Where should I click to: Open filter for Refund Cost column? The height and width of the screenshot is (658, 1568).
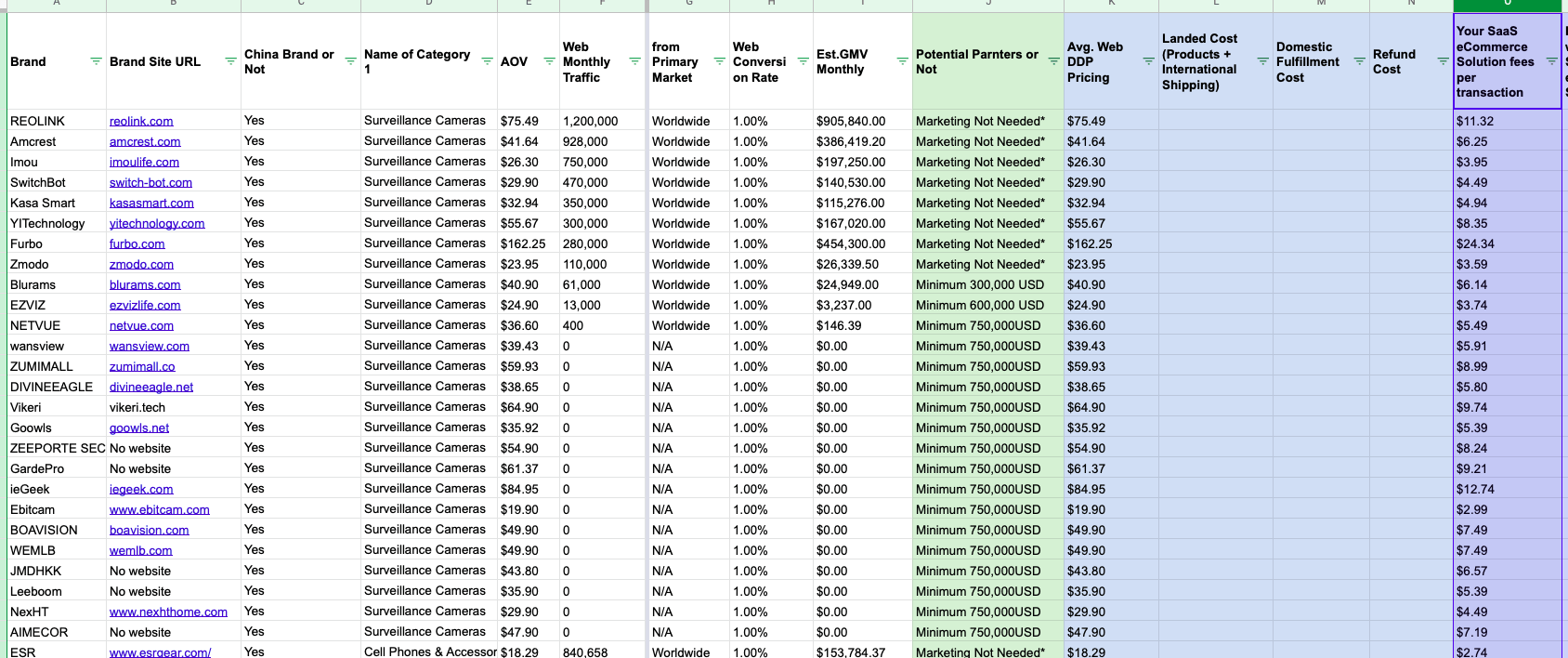coord(1443,61)
